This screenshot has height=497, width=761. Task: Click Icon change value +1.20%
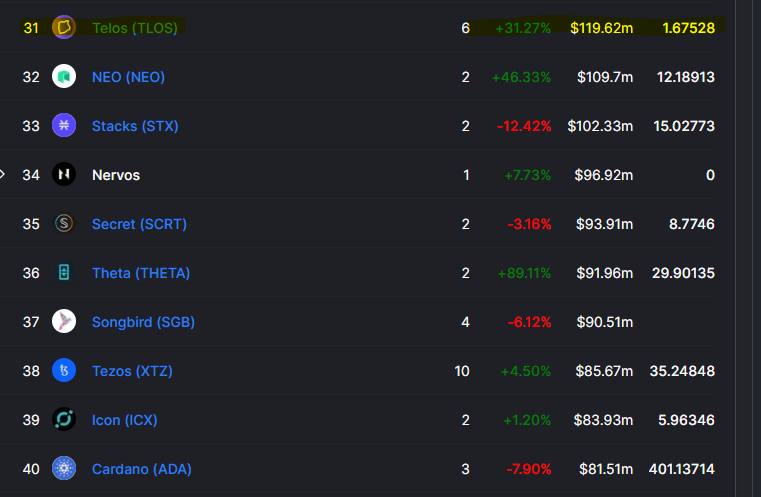pyautogui.click(x=527, y=420)
